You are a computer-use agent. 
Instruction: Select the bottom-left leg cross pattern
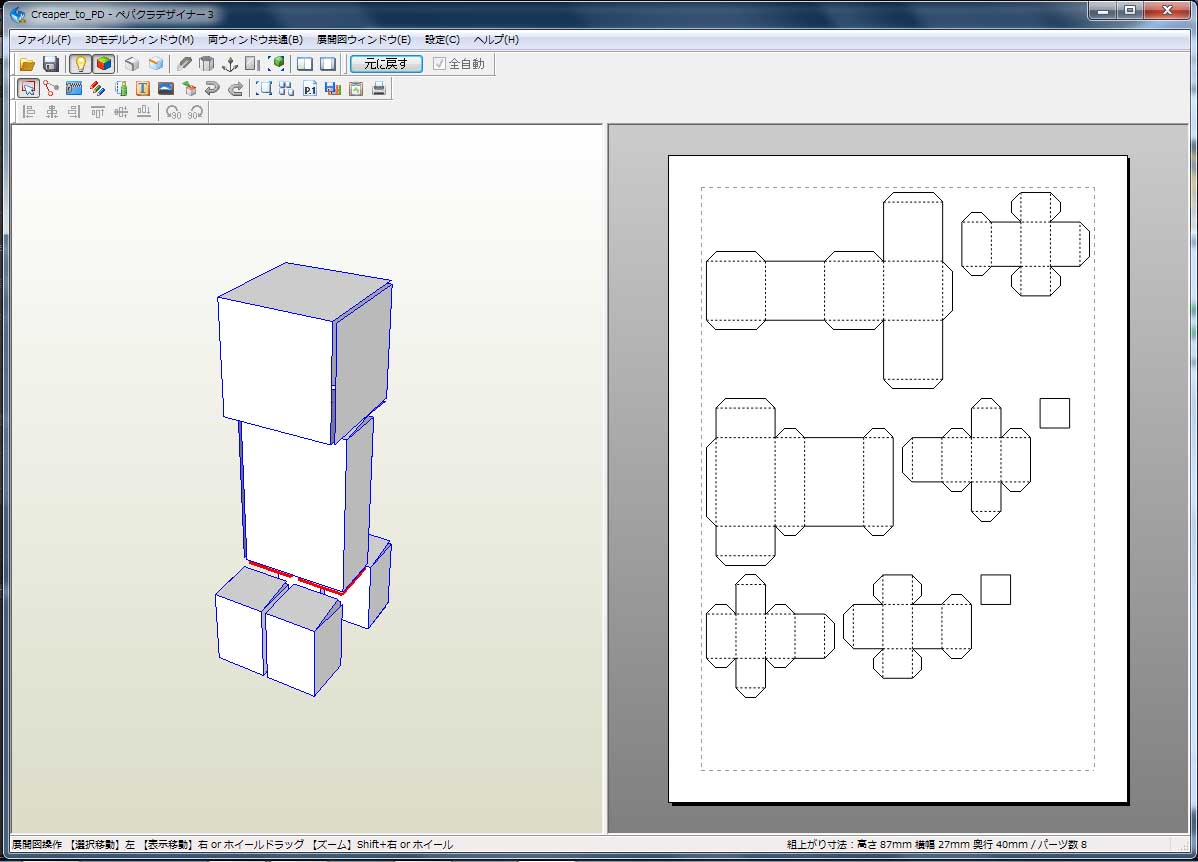coord(770,636)
